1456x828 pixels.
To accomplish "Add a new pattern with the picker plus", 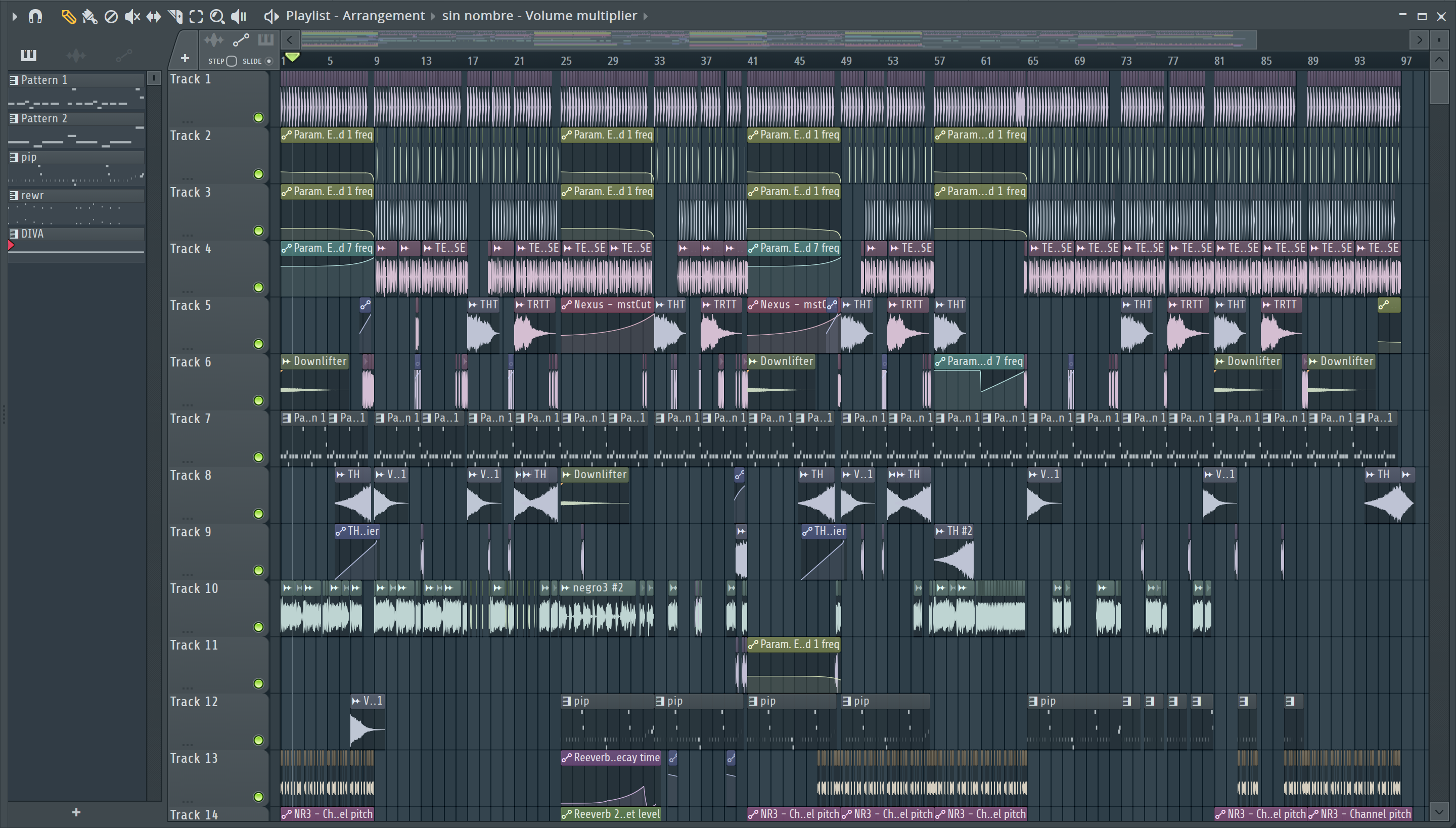I will 76,812.
